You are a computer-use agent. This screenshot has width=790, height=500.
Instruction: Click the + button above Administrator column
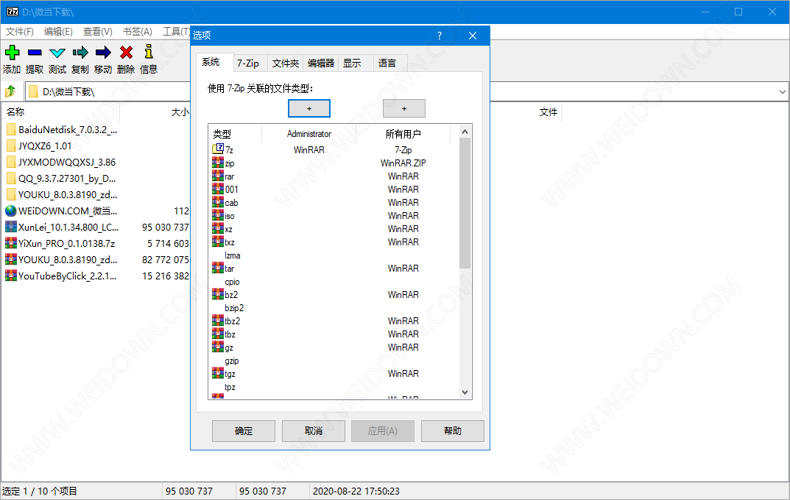tap(309, 108)
